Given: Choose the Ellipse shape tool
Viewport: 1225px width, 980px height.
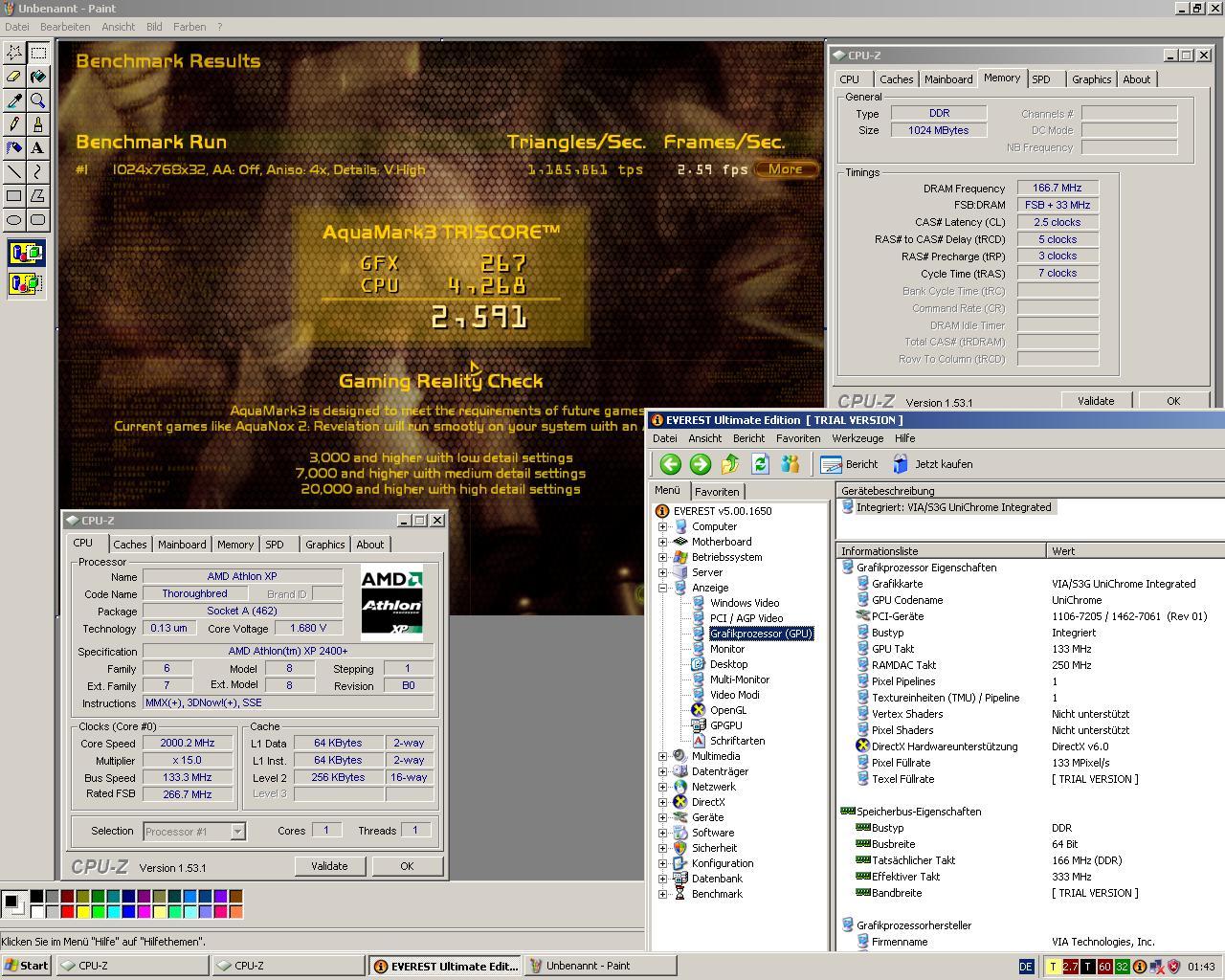Looking at the screenshot, I should (14, 220).
